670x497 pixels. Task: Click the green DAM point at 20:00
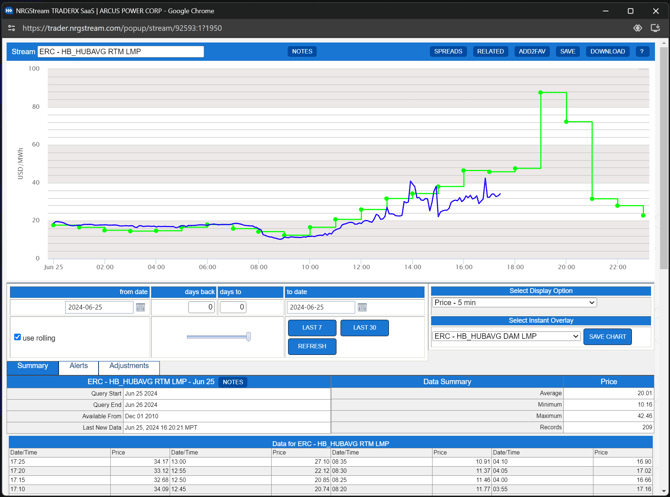[566, 122]
